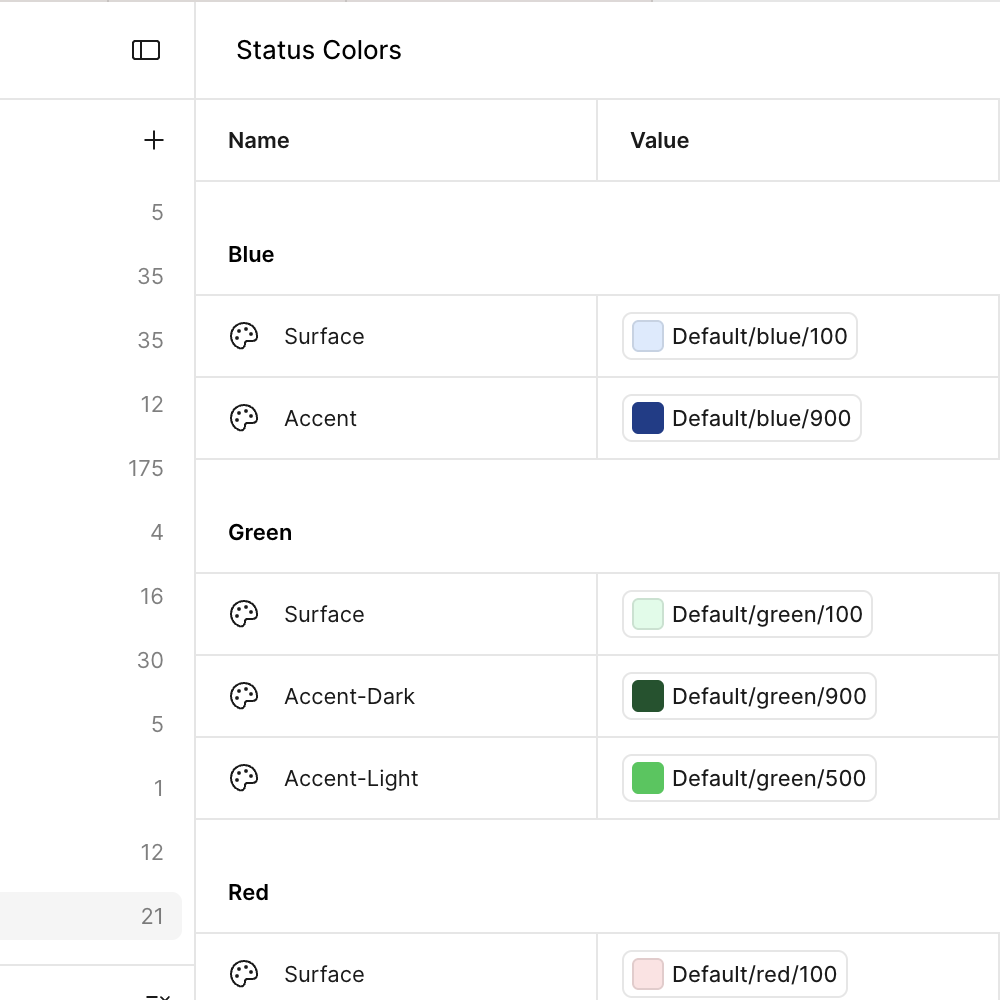Click the plus icon to add collection

(x=154, y=140)
